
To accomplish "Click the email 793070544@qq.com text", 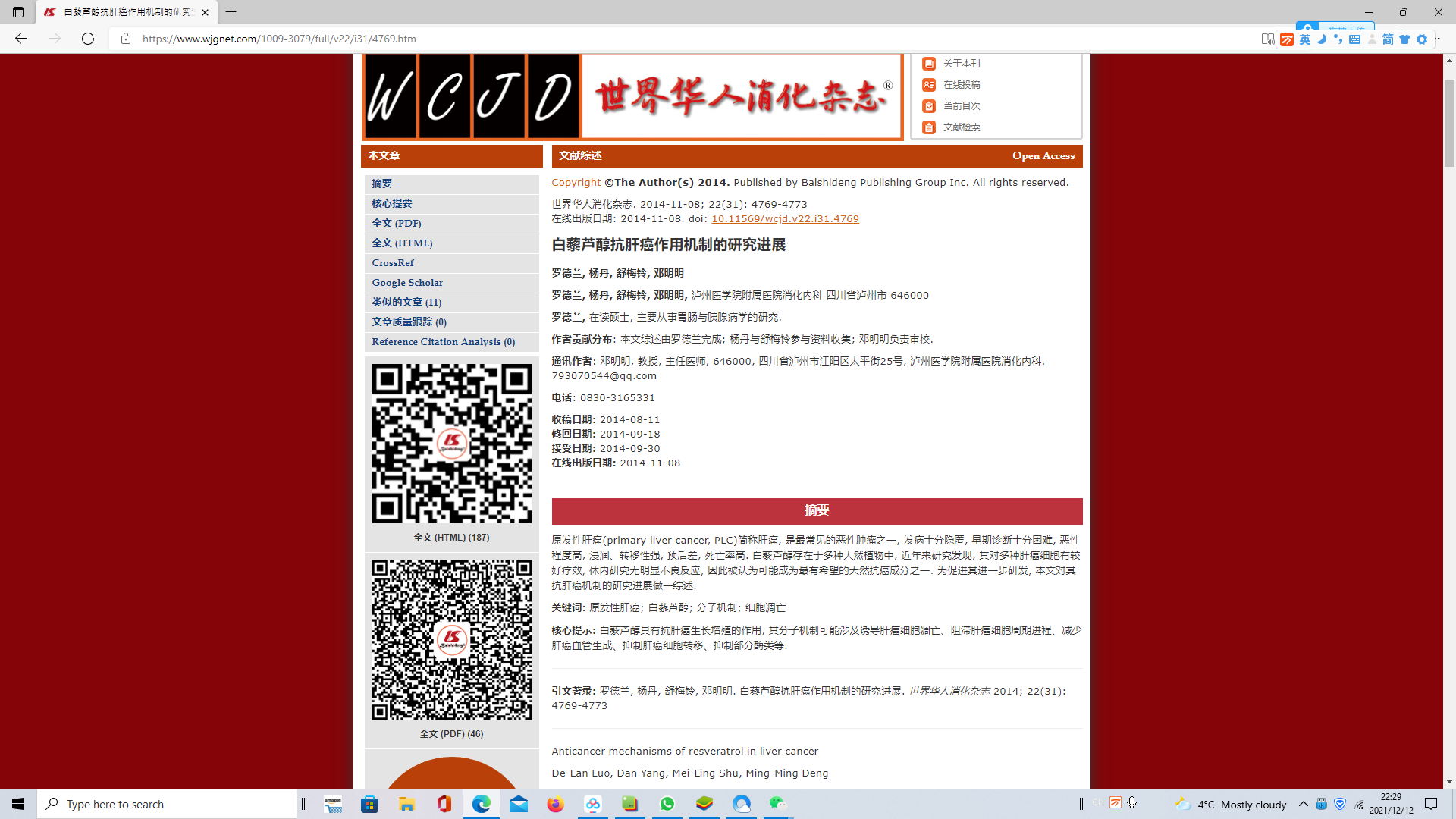I will pos(604,376).
